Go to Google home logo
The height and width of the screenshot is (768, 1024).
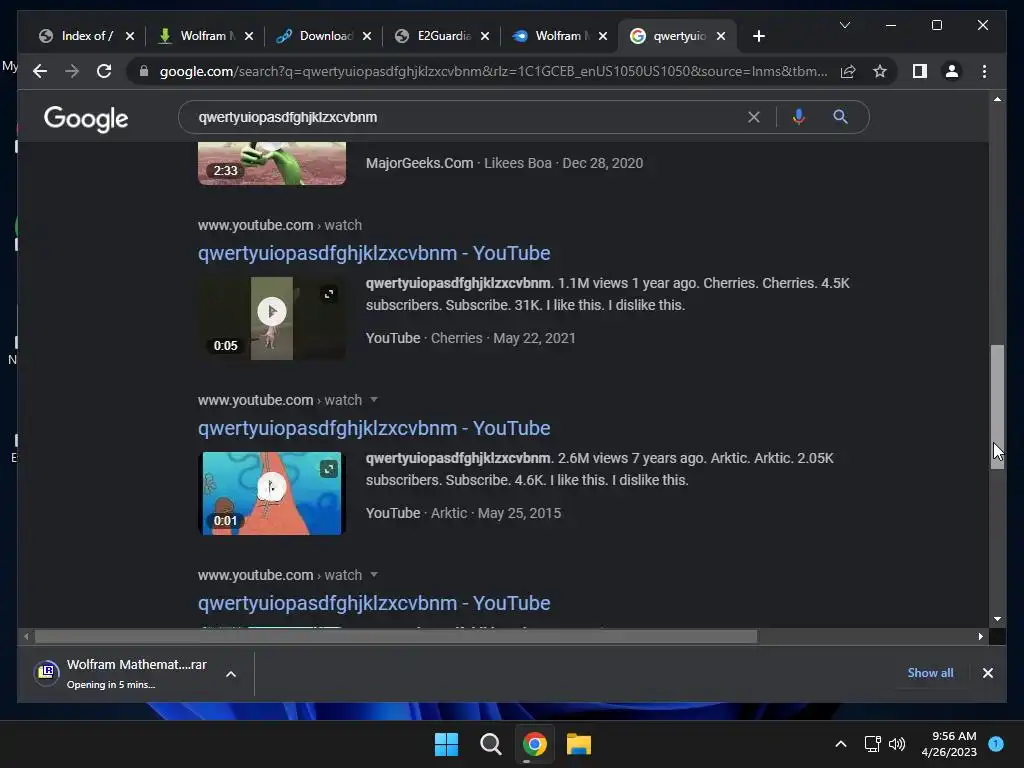coord(86,119)
